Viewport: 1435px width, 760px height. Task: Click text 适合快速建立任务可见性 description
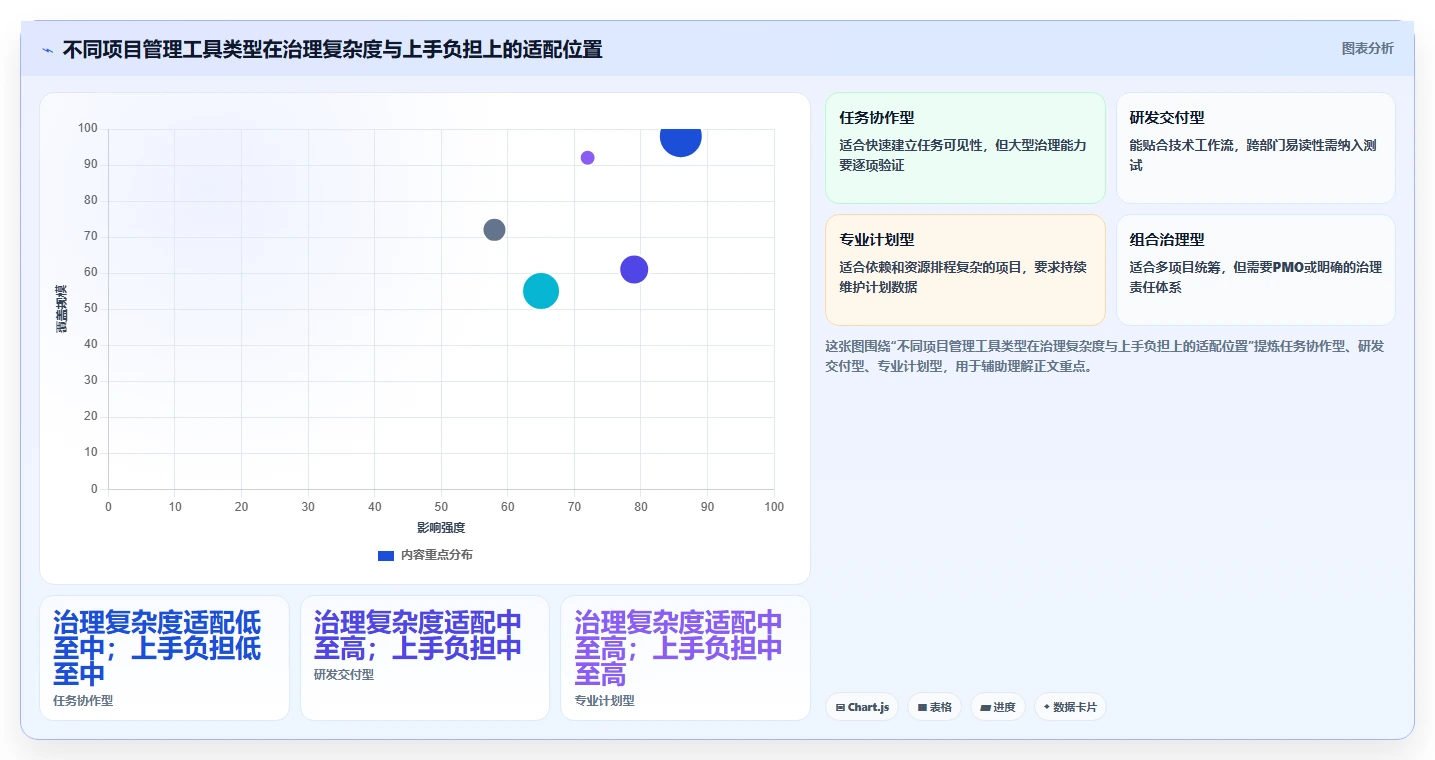coord(962,155)
